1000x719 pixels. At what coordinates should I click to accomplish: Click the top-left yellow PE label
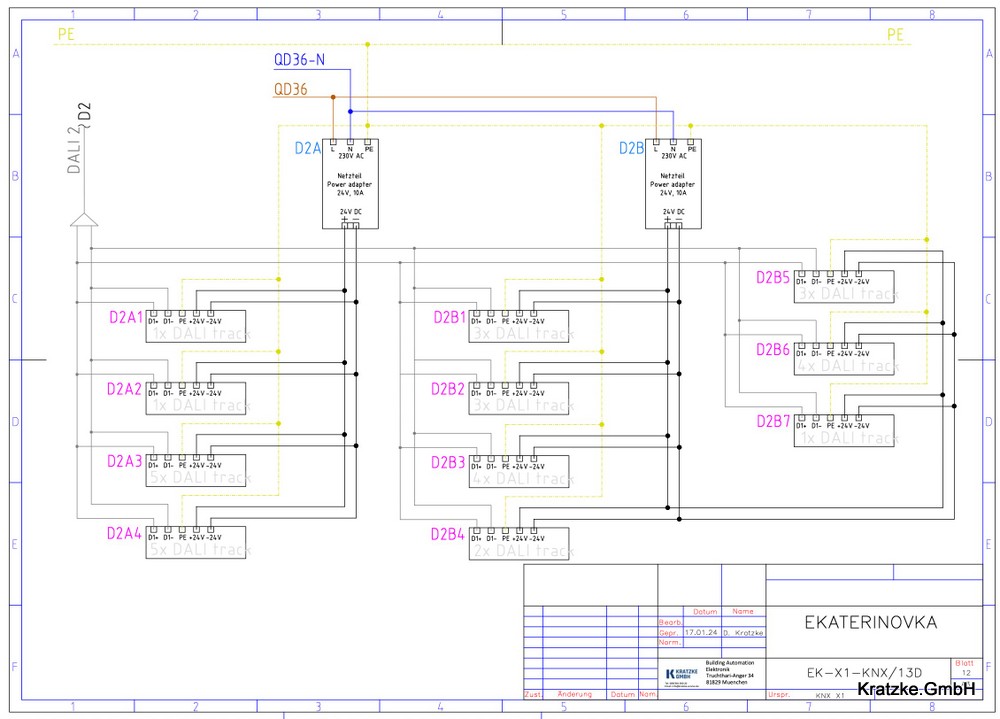coord(66,35)
